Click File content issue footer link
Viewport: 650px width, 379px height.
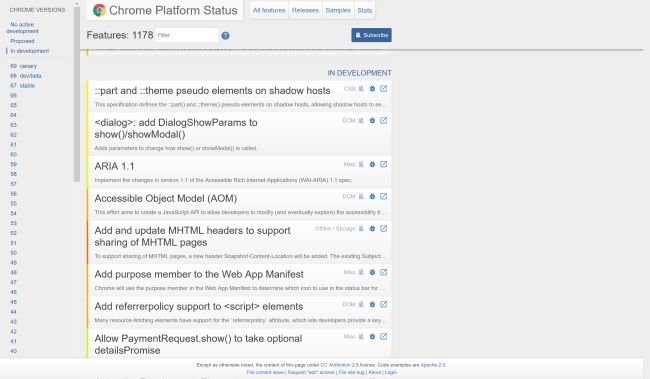pos(265,372)
